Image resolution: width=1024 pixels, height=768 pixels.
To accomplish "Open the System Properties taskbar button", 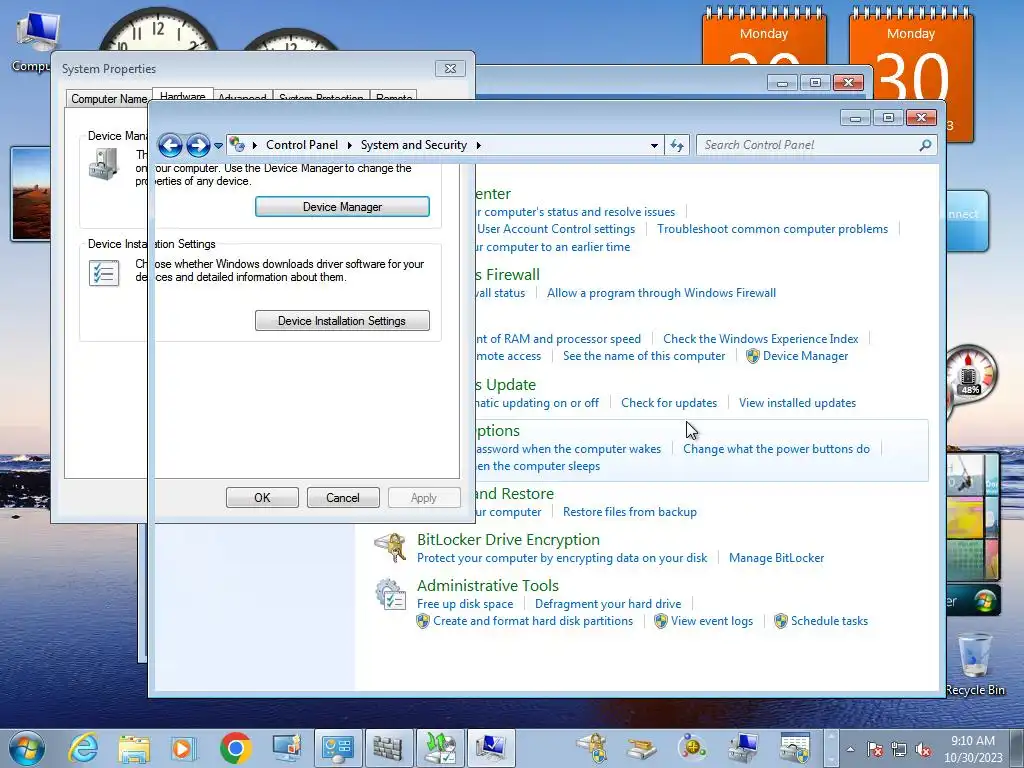I will point(491,748).
